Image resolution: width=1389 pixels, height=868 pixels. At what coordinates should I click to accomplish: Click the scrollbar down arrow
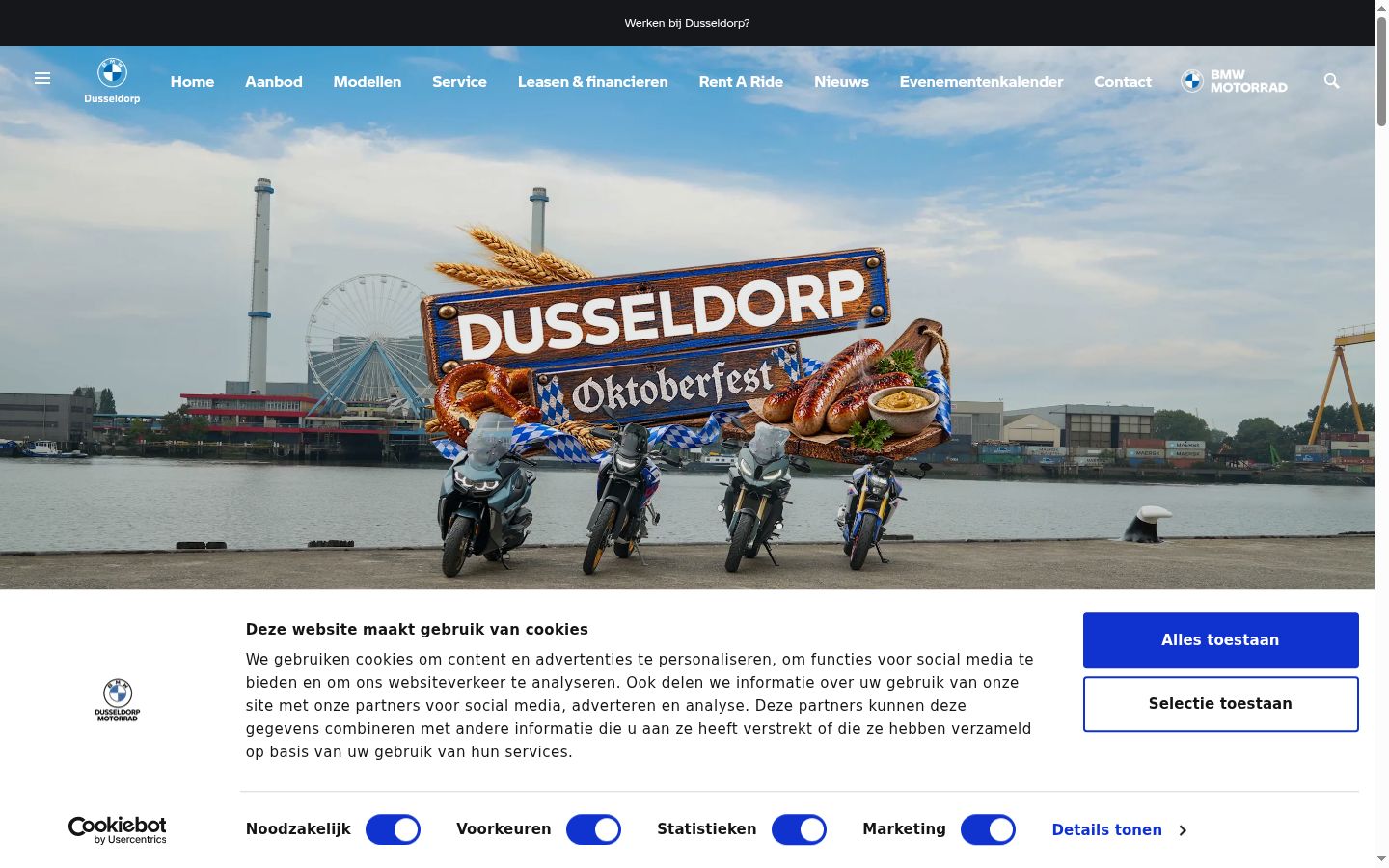click(x=1381, y=859)
